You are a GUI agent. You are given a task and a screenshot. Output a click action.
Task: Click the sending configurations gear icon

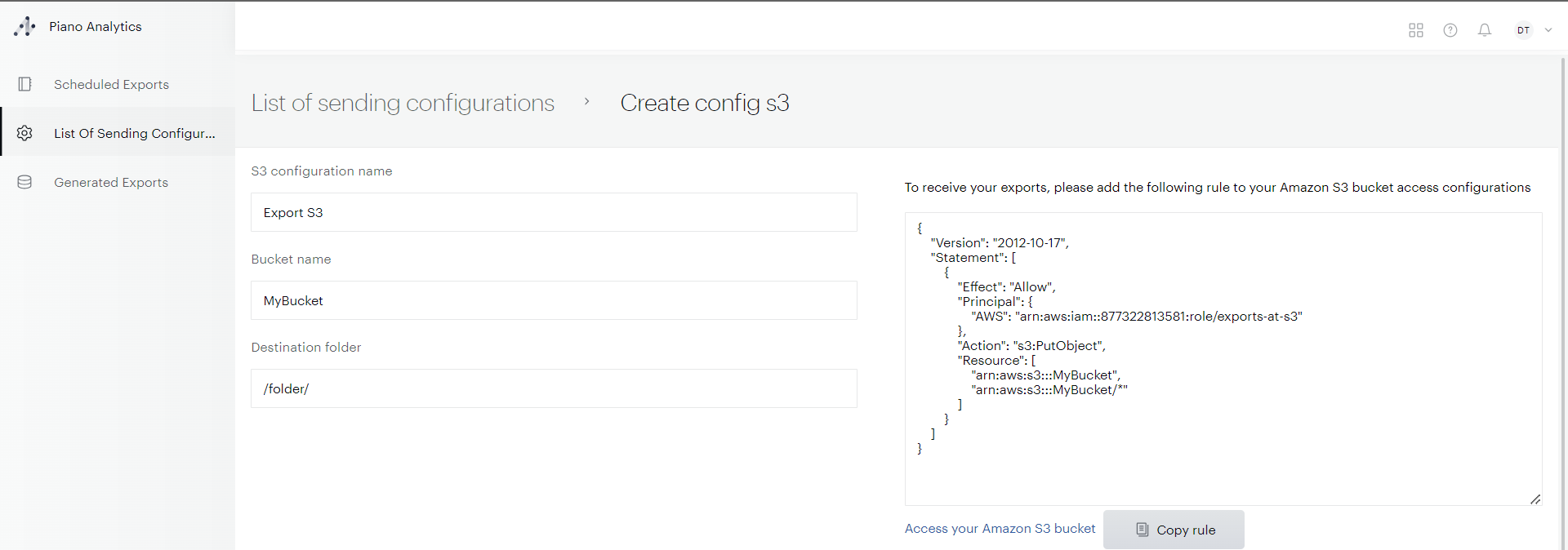[24, 133]
